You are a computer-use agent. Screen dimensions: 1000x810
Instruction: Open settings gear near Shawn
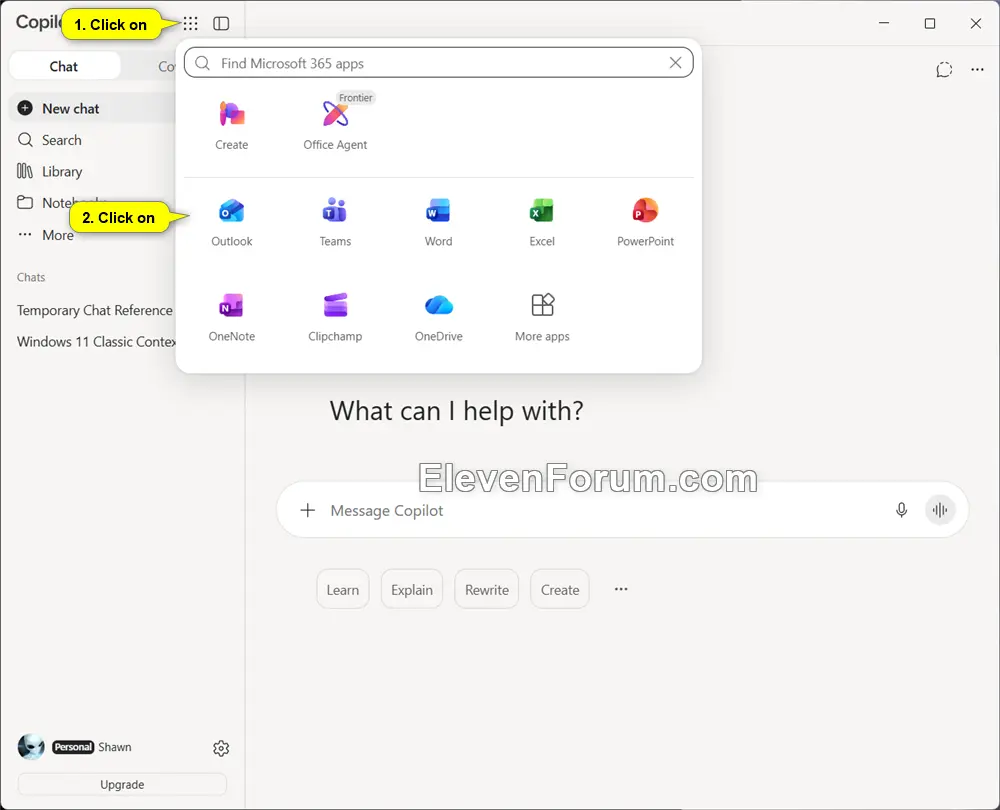coord(221,747)
